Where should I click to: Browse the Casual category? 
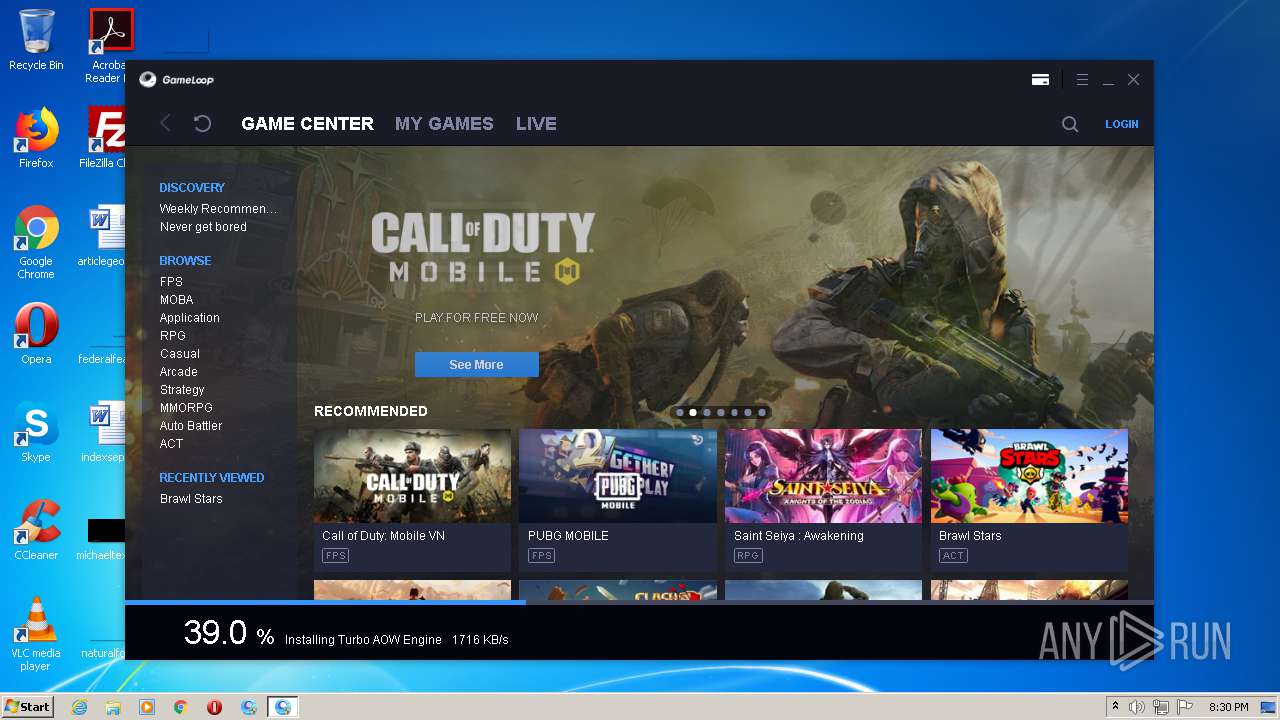tap(179, 354)
